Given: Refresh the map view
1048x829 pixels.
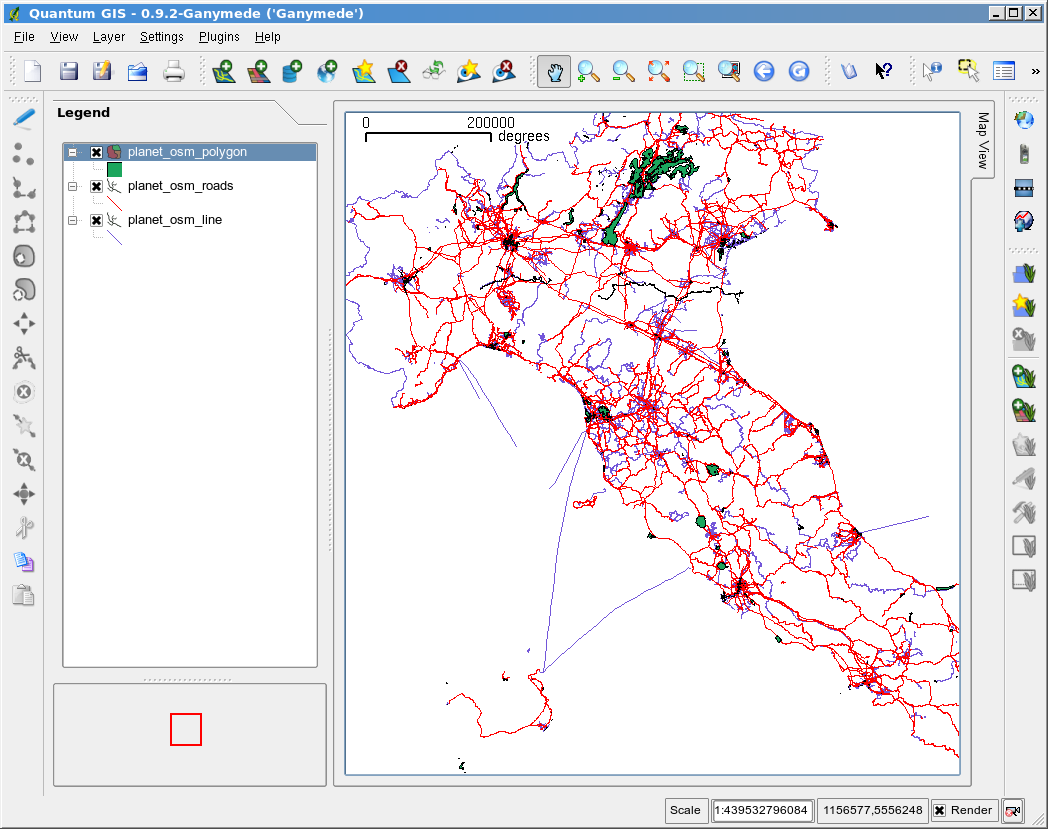Looking at the screenshot, I should click(x=799, y=71).
